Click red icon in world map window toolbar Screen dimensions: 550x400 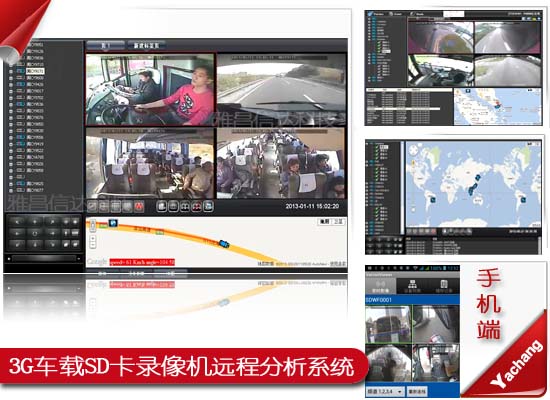pos(433,231)
